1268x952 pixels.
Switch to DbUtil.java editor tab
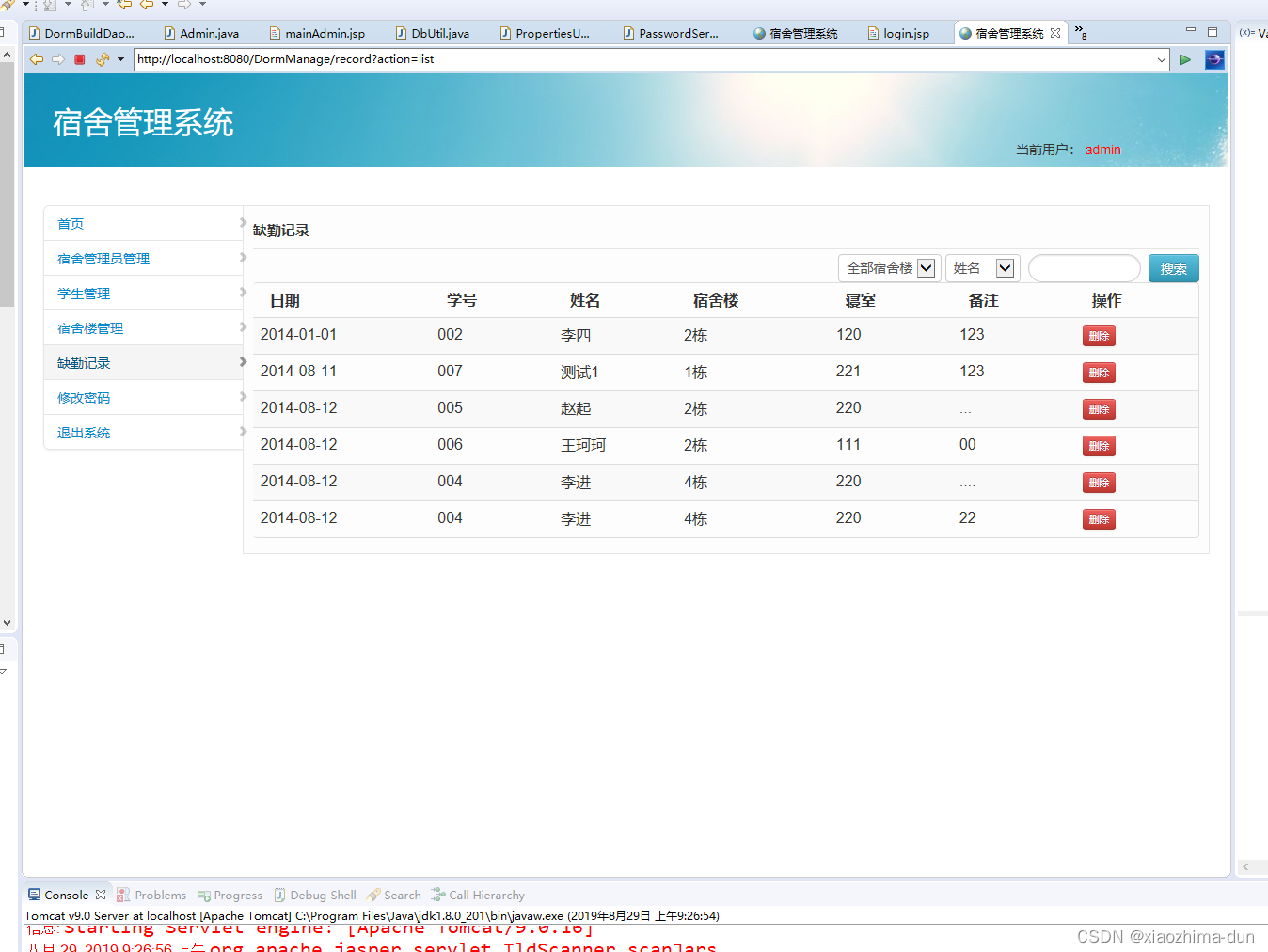pyautogui.click(x=433, y=33)
